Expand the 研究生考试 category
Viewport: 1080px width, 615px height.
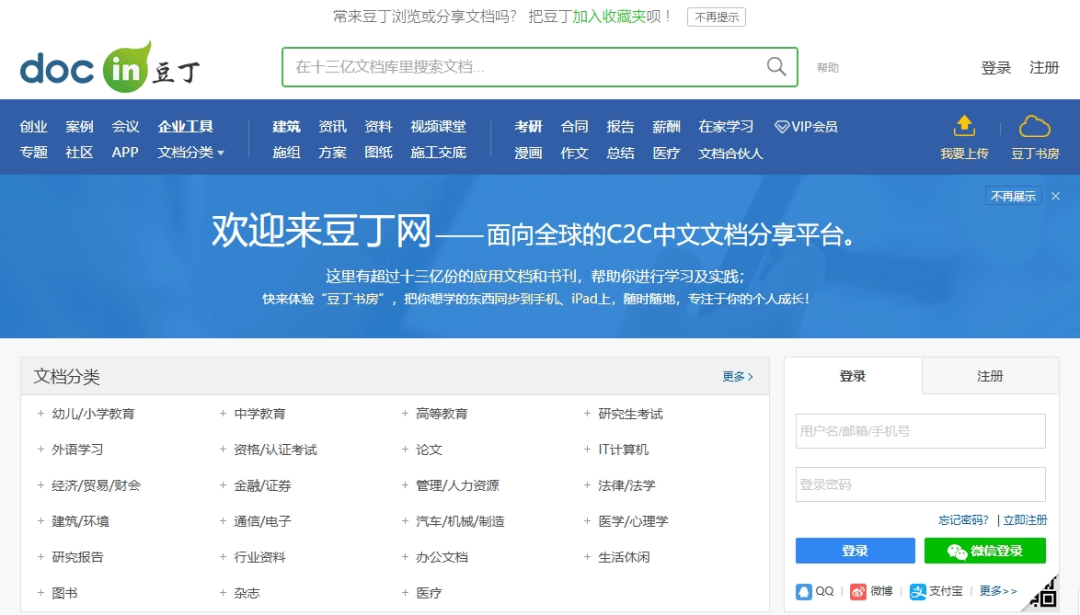(x=587, y=413)
